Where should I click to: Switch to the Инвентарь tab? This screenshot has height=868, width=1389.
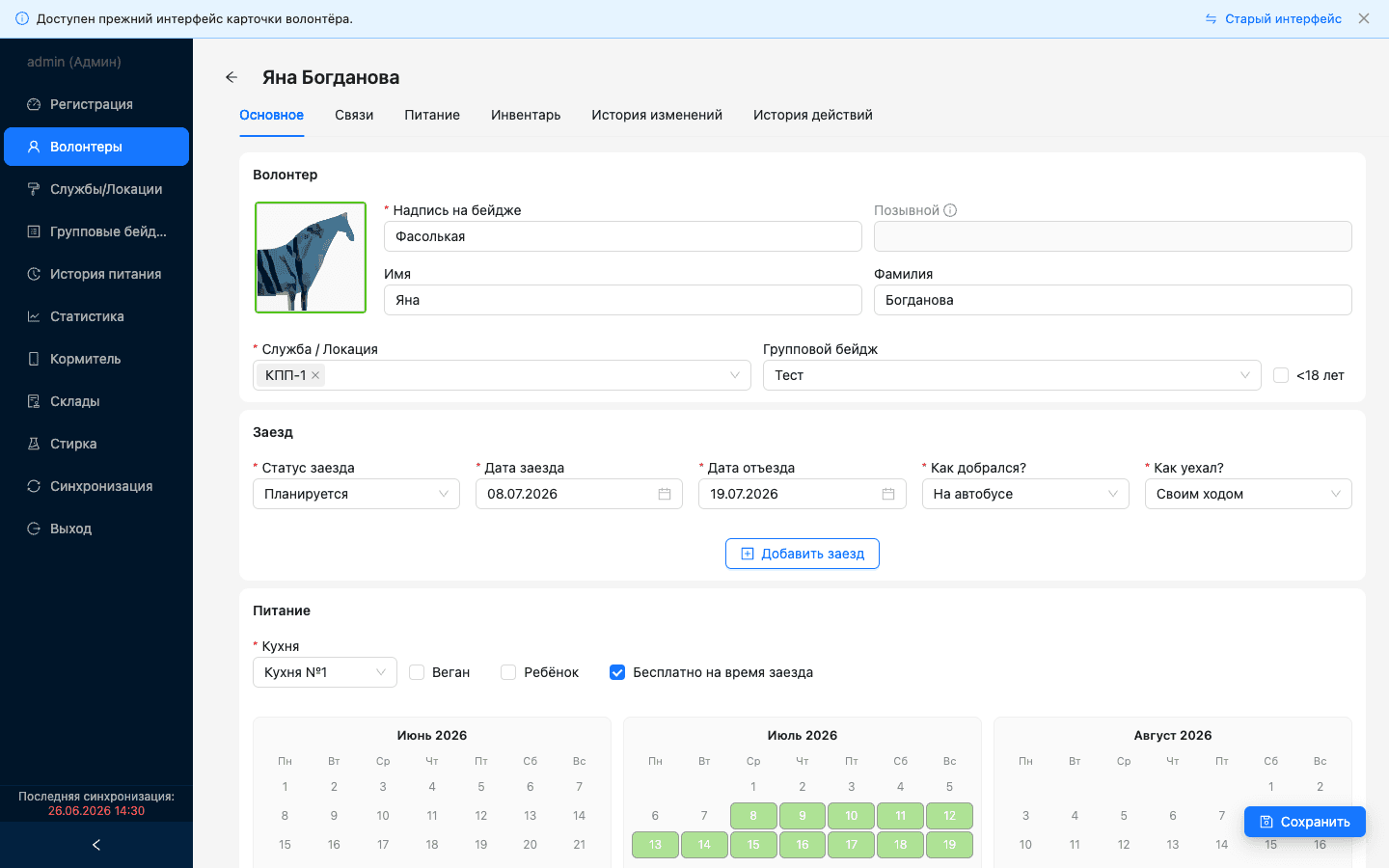526,115
